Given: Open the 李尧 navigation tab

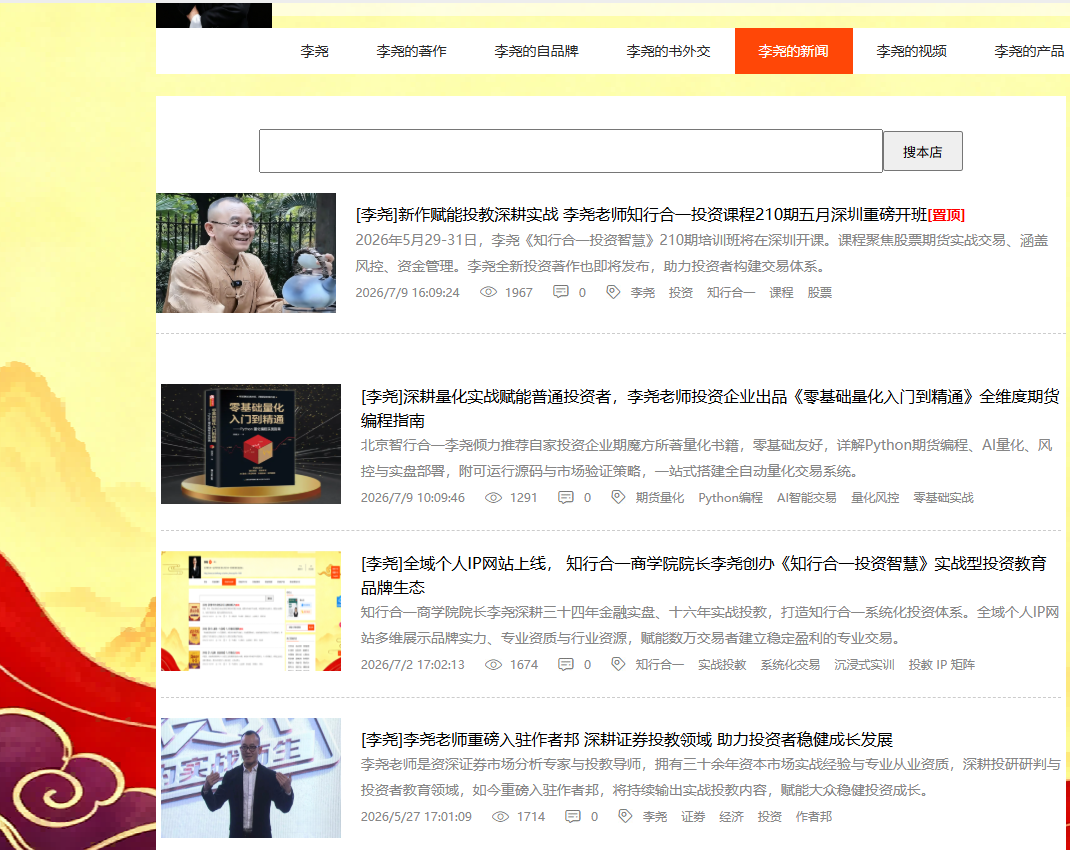Looking at the screenshot, I should click(315, 51).
